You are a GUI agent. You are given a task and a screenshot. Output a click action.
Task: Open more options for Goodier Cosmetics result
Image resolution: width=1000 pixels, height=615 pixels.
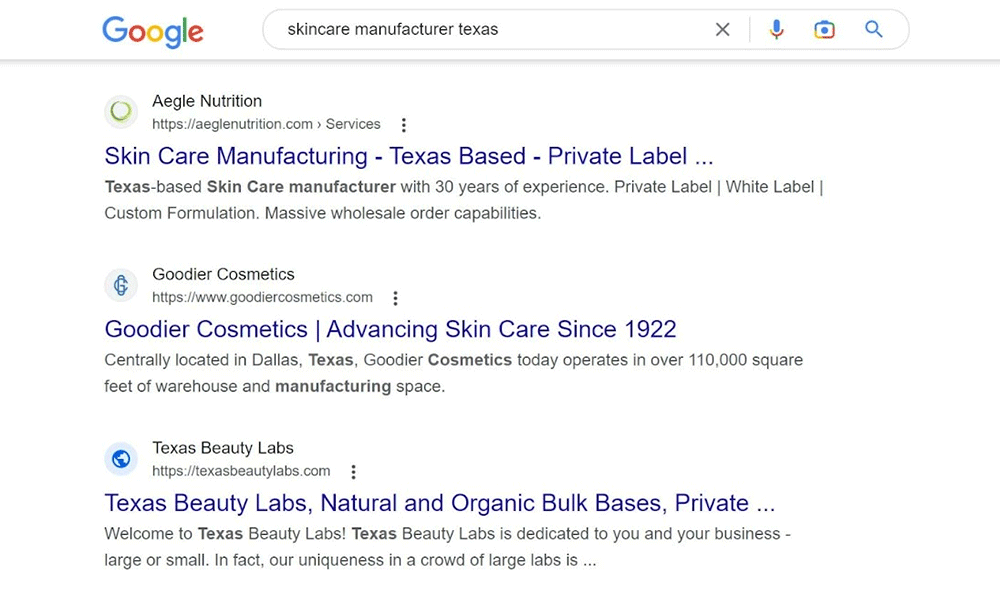[396, 298]
